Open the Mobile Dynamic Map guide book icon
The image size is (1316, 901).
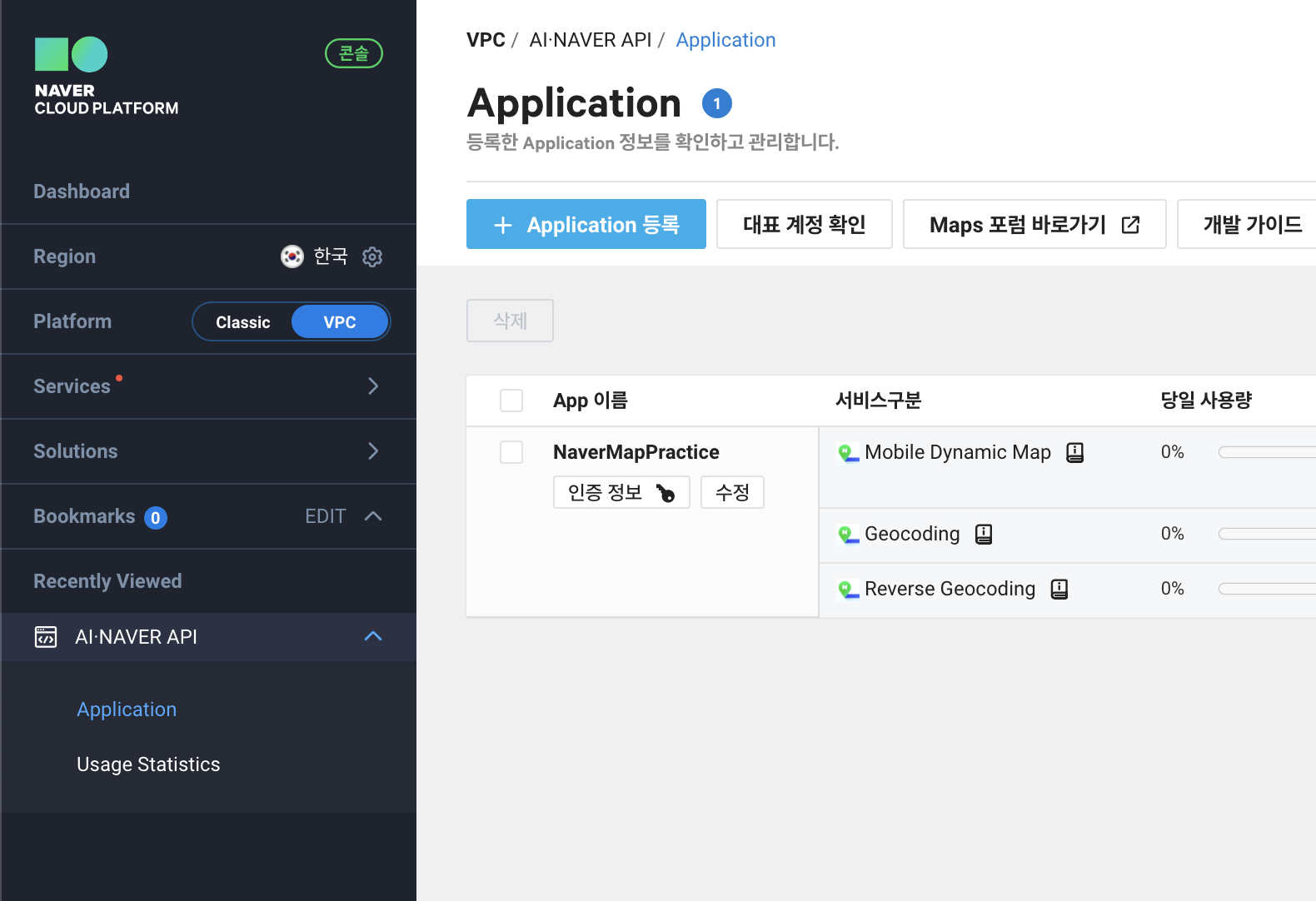[1075, 452]
